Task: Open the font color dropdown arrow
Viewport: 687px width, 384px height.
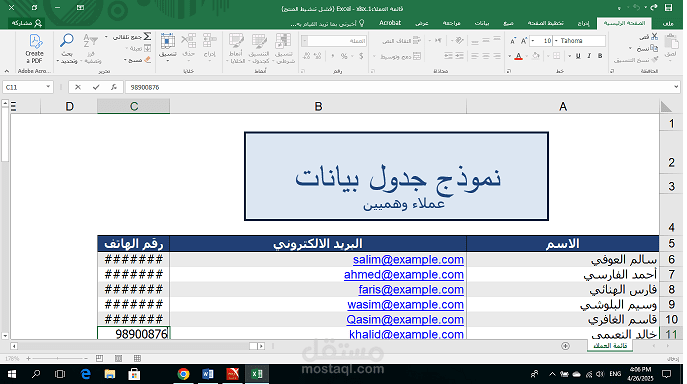Action: coord(510,56)
